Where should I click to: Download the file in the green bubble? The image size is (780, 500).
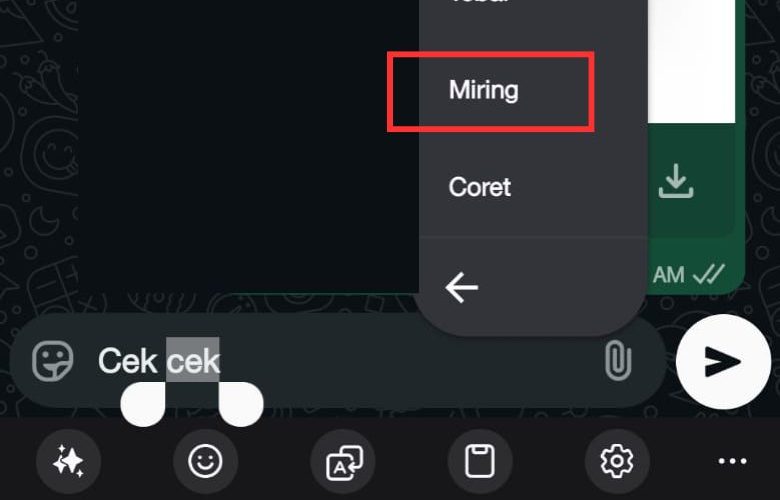(676, 181)
